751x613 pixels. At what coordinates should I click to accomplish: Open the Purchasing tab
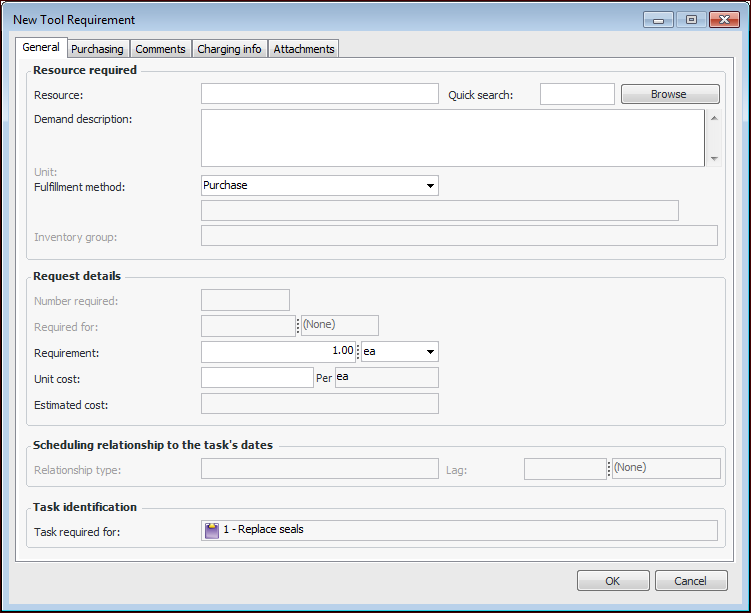pos(97,49)
